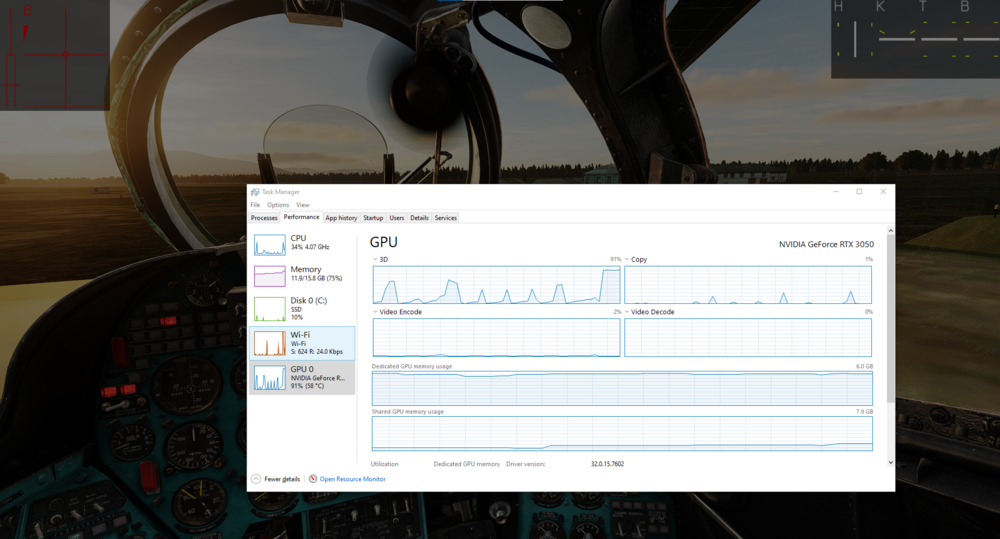The width and height of the screenshot is (1000, 539).
Task: Open the 3D graph engine dropdown
Action: pos(375,260)
